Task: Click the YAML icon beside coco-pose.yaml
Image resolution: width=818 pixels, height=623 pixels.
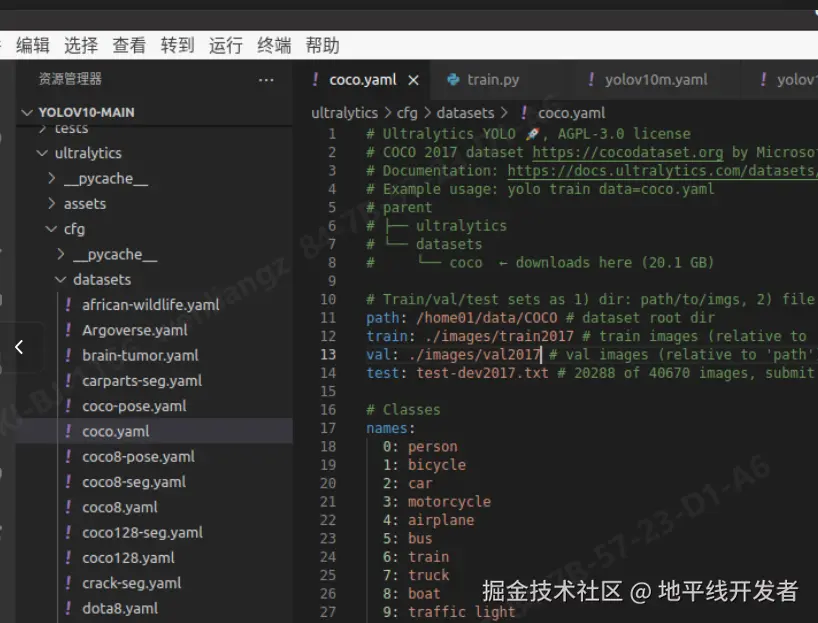Action: coord(68,406)
